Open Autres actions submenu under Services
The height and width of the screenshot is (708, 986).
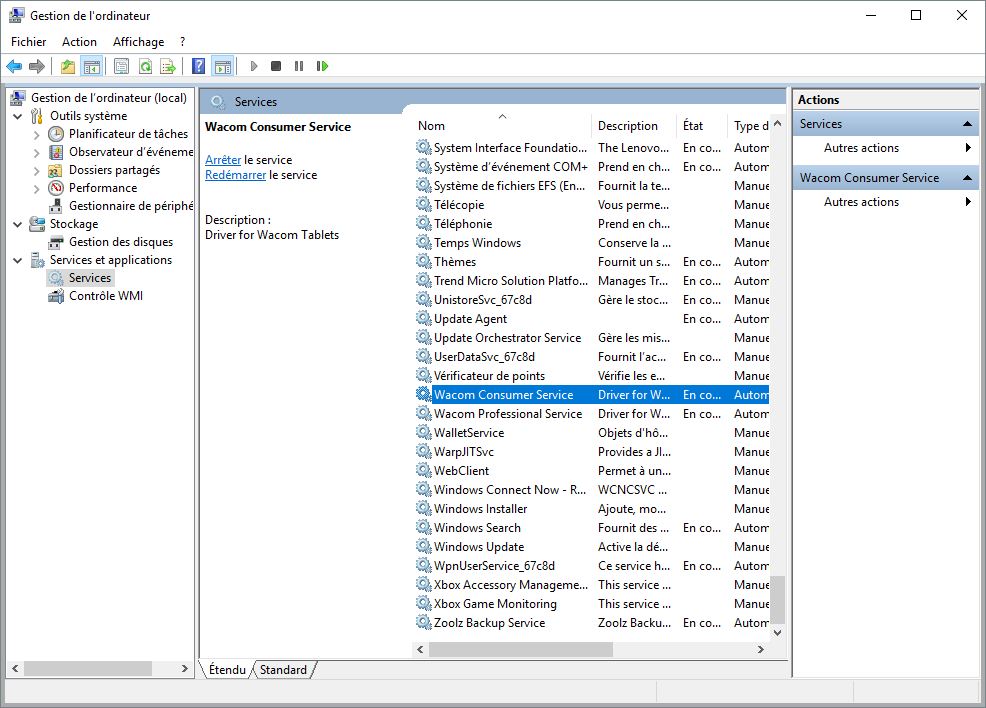click(885, 148)
